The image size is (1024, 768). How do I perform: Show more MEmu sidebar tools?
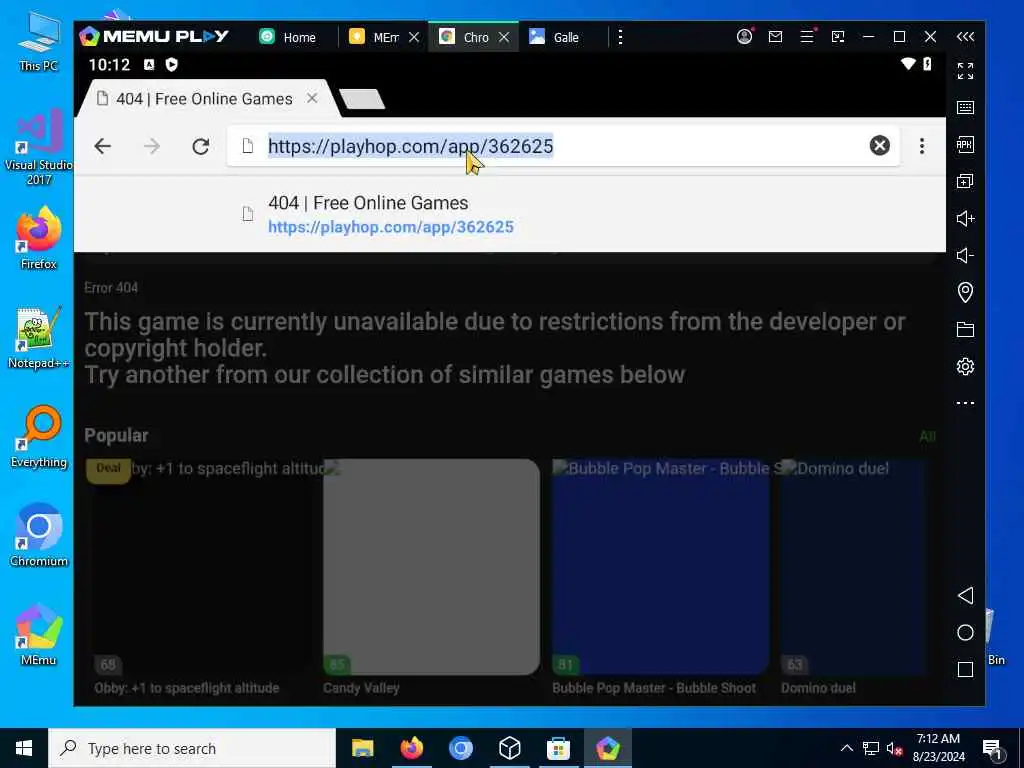965,403
